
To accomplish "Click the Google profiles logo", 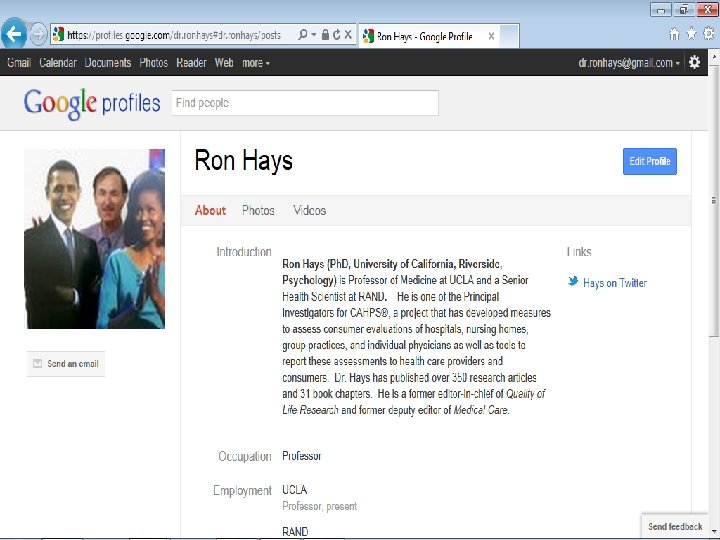I will click(x=92, y=103).
